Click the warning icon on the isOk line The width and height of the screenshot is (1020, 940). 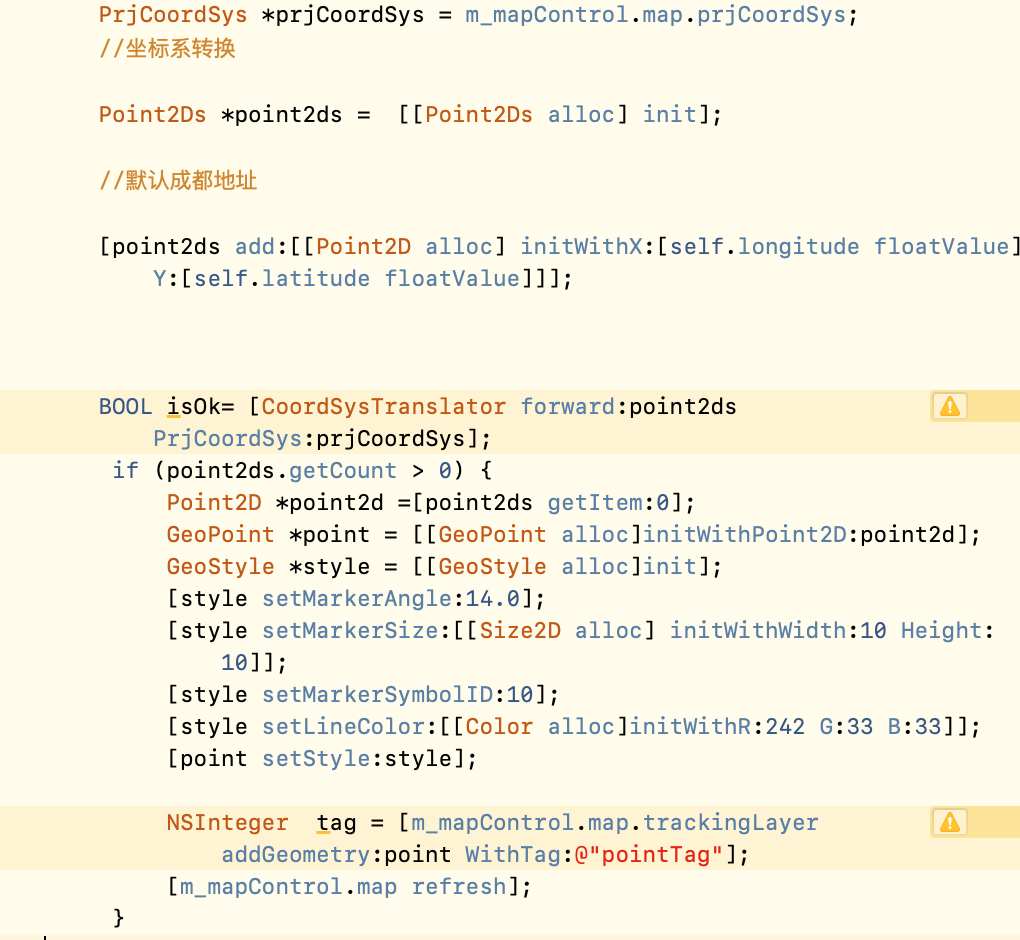pos(949,406)
